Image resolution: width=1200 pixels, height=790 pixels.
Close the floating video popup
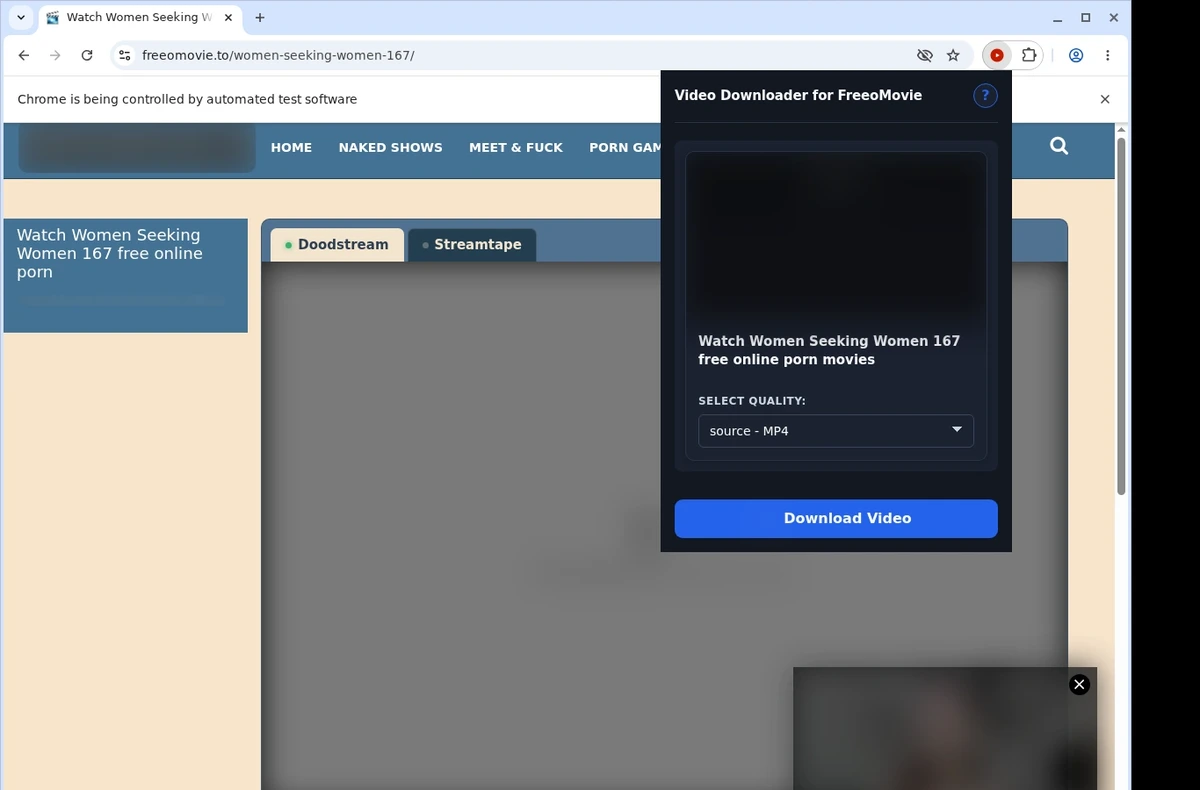(x=1079, y=684)
